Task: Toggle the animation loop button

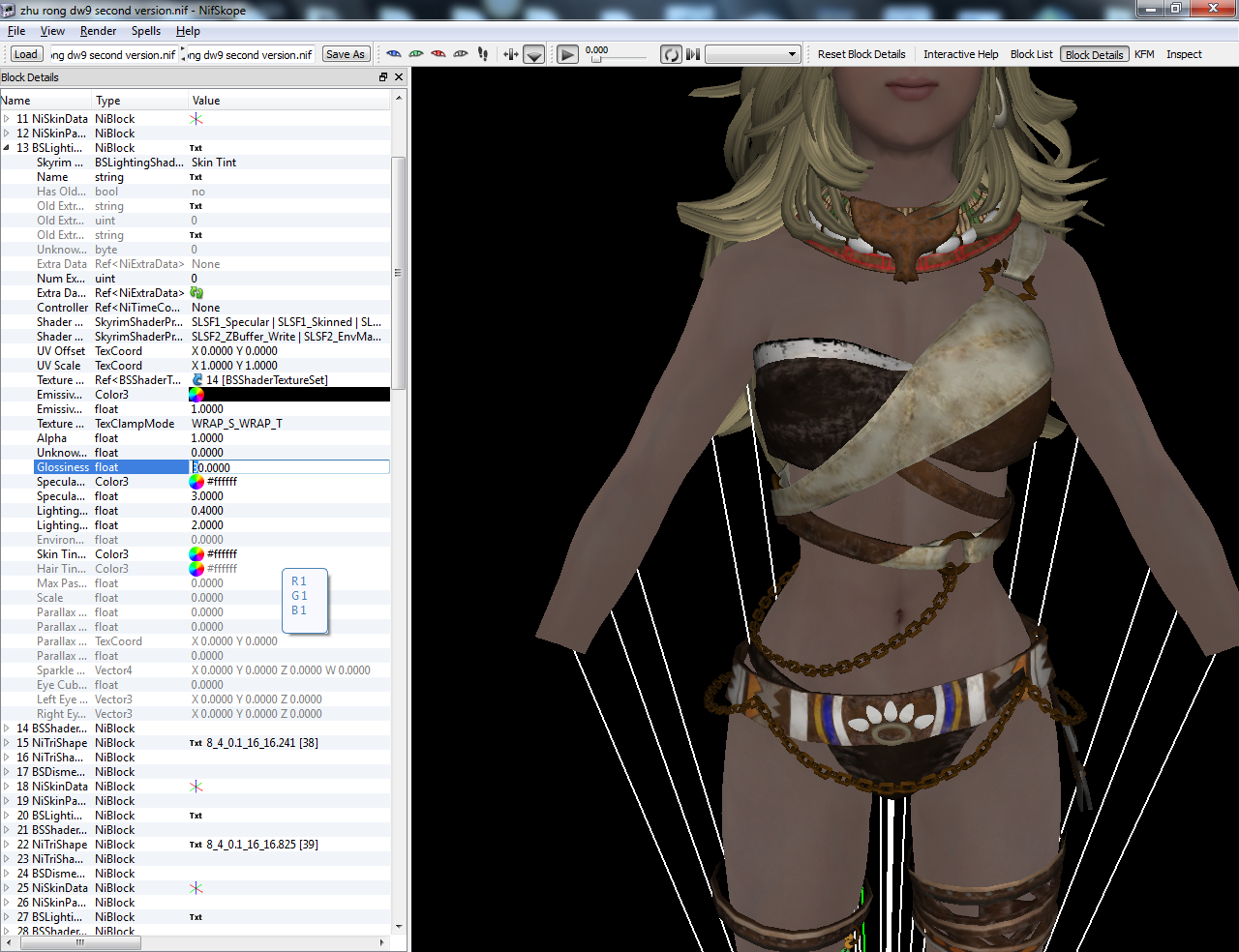Action: pyautogui.click(x=671, y=55)
